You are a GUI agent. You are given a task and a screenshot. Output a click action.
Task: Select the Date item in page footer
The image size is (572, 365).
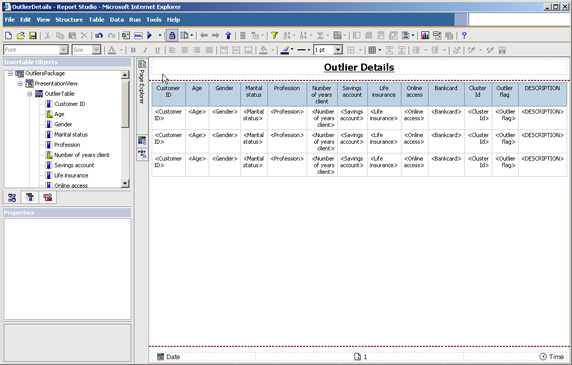(169, 357)
